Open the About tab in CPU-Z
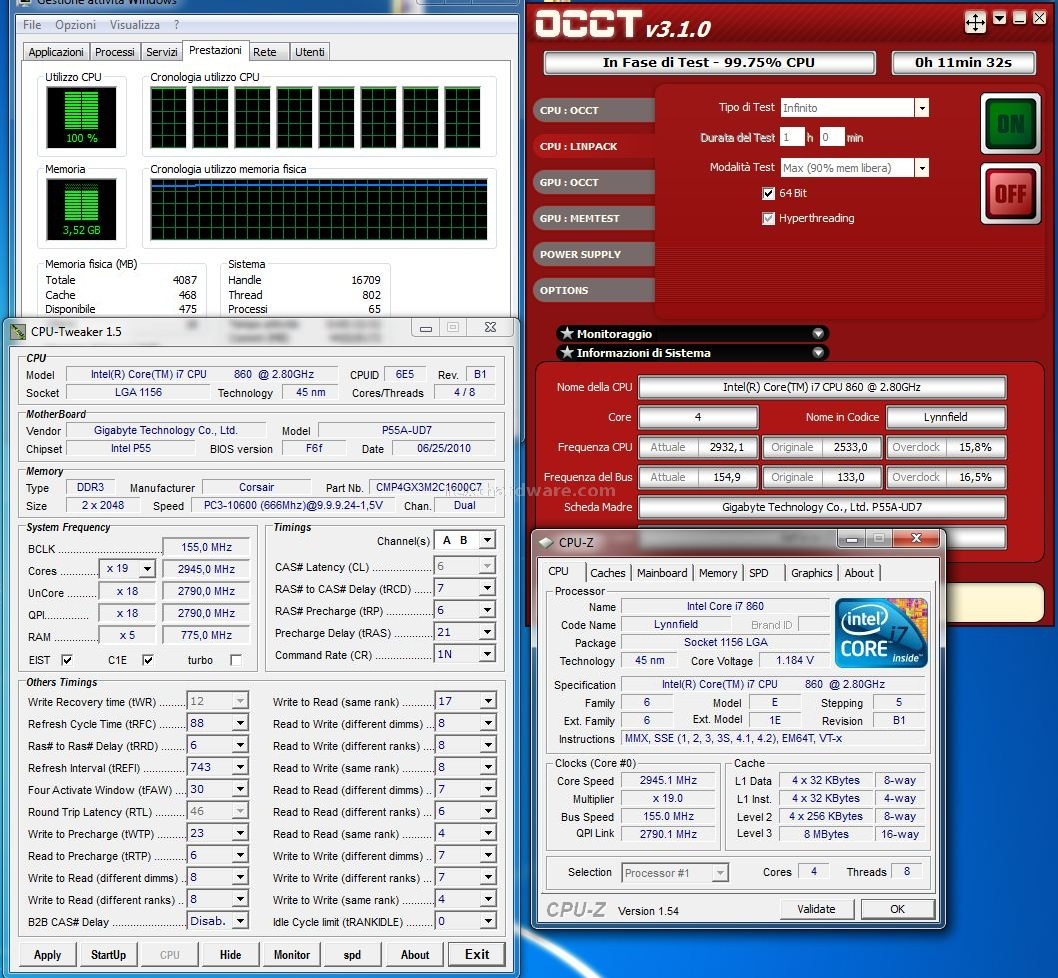Screen dimensions: 1058x978 pos(859,573)
